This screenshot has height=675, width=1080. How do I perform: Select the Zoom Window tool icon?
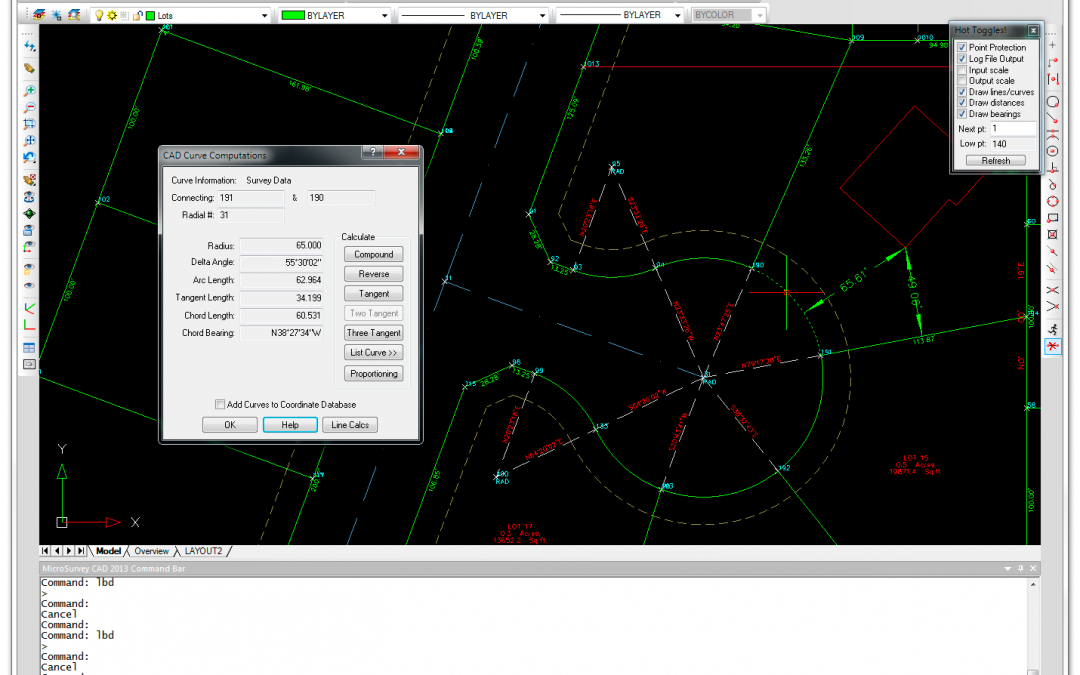click(30, 125)
